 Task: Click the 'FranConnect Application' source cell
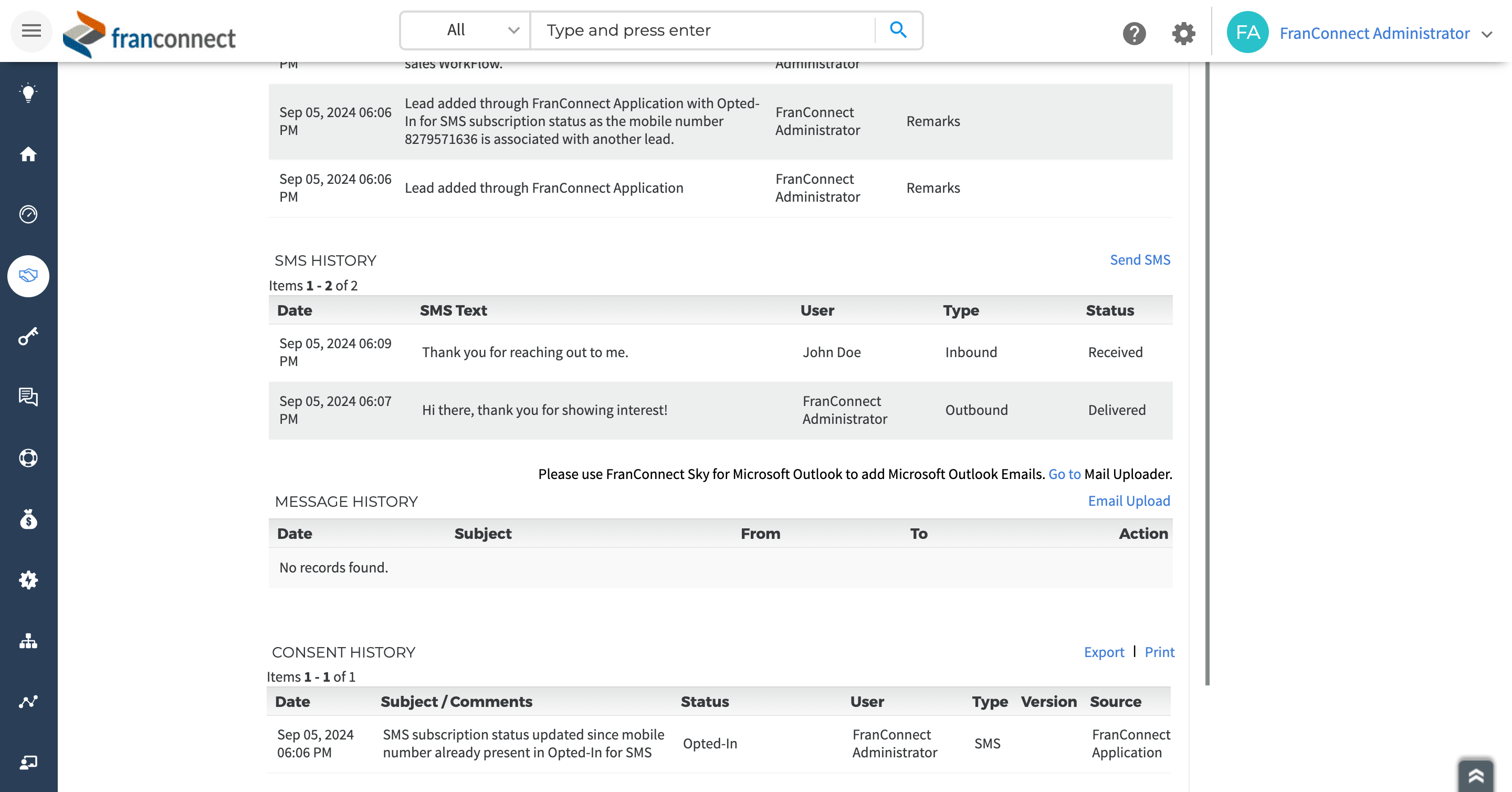coord(1130,743)
